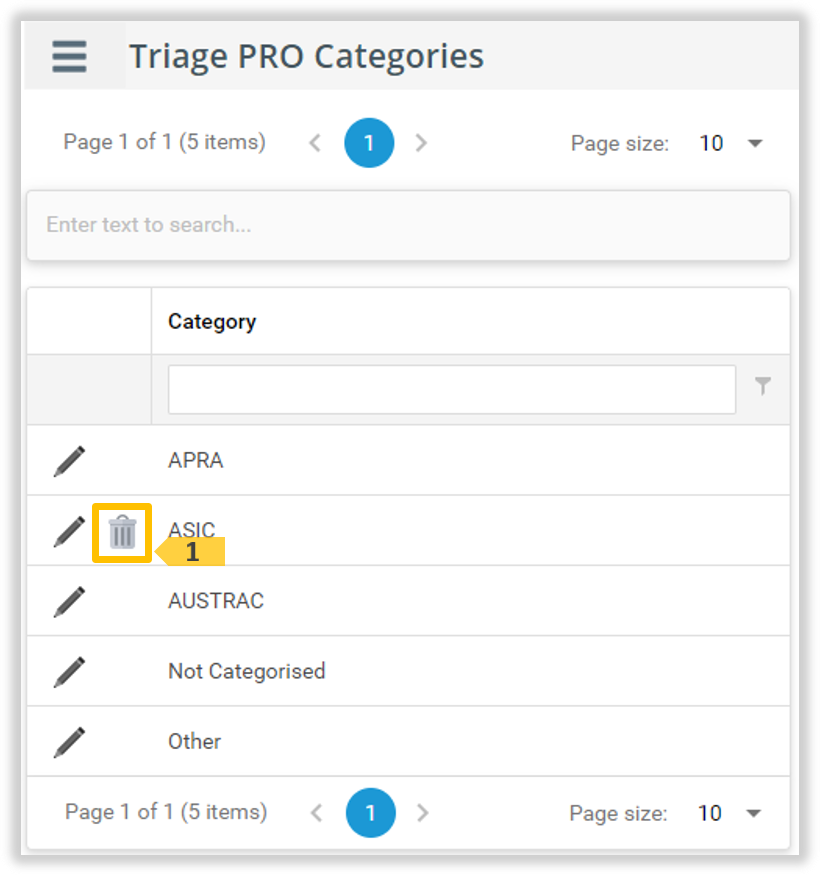Sort by the Category column header
The width and height of the screenshot is (820, 876).
(x=212, y=322)
